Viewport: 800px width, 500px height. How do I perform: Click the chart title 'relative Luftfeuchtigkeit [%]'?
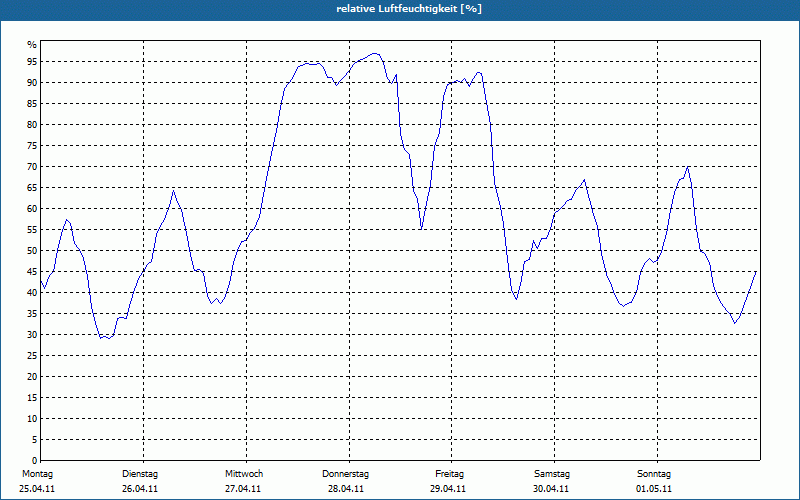(409, 9)
